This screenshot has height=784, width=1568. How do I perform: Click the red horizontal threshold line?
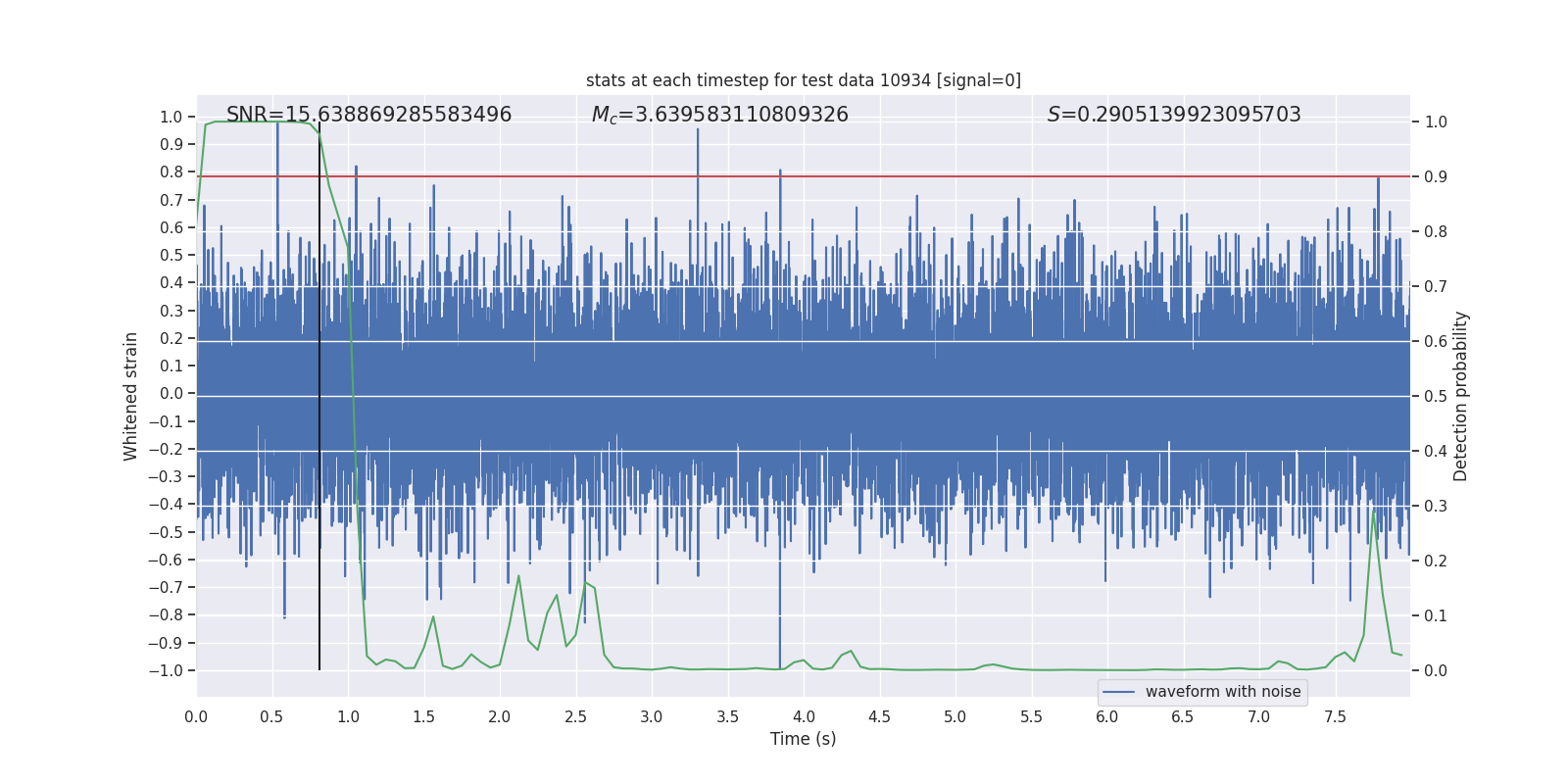point(882,176)
